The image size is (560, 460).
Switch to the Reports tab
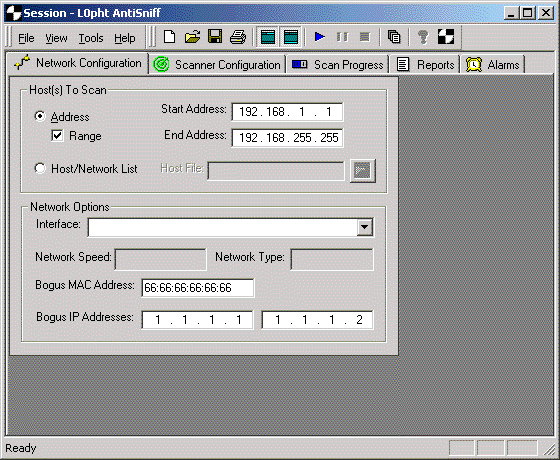tap(425, 65)
